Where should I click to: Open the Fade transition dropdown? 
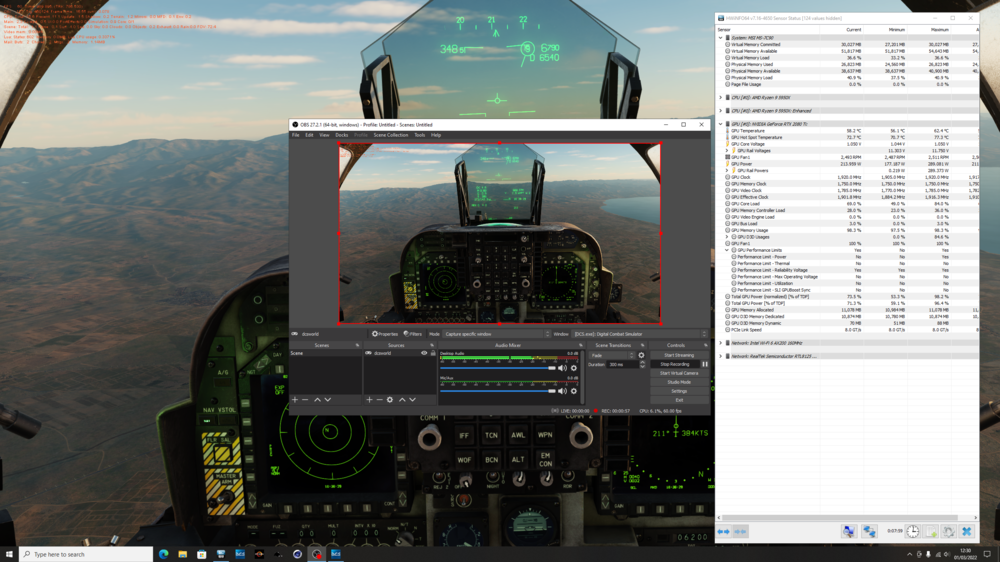point(610,355)
